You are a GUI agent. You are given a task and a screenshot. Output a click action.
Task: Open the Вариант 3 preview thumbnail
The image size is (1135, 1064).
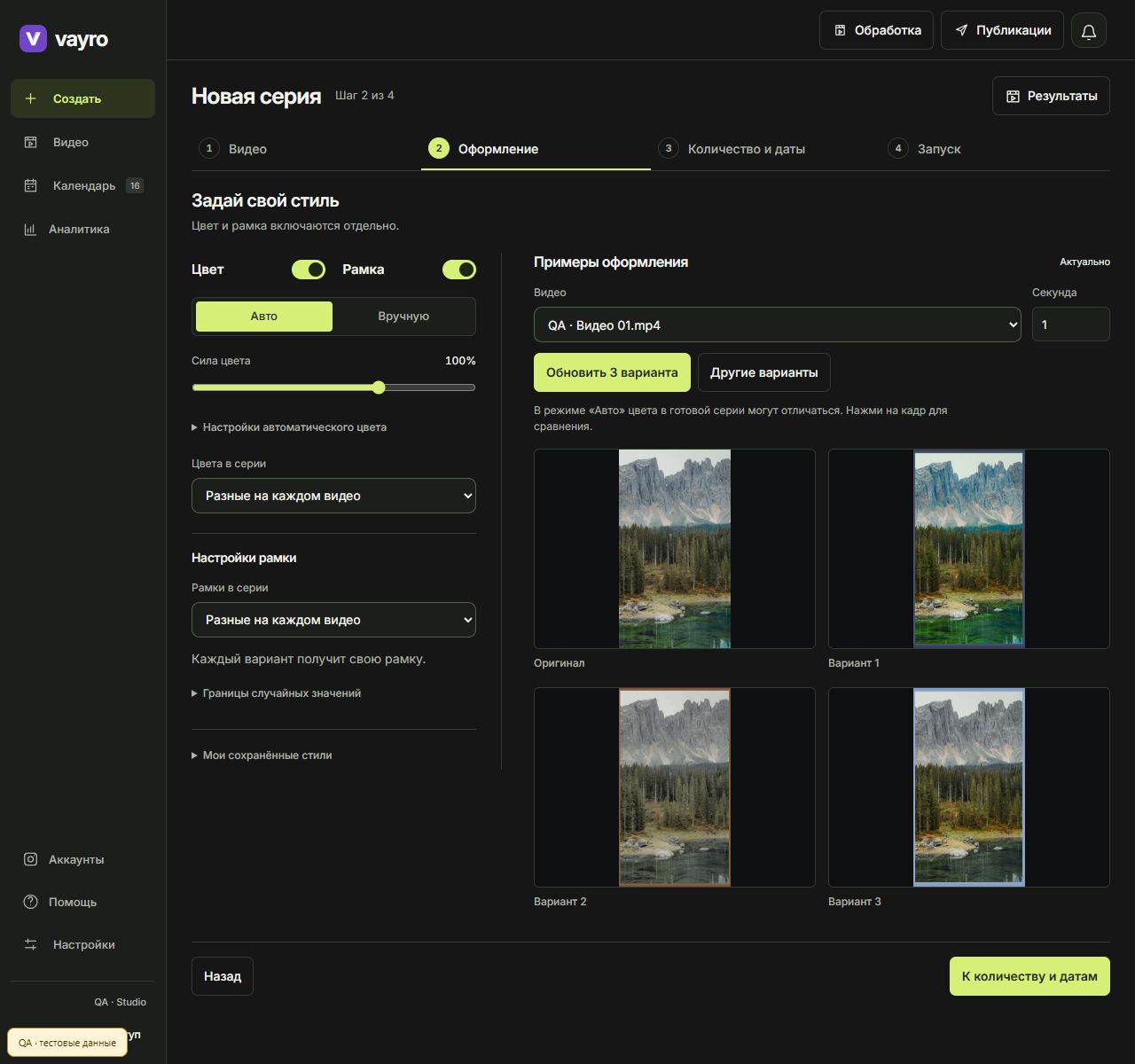tap(969, 787)
